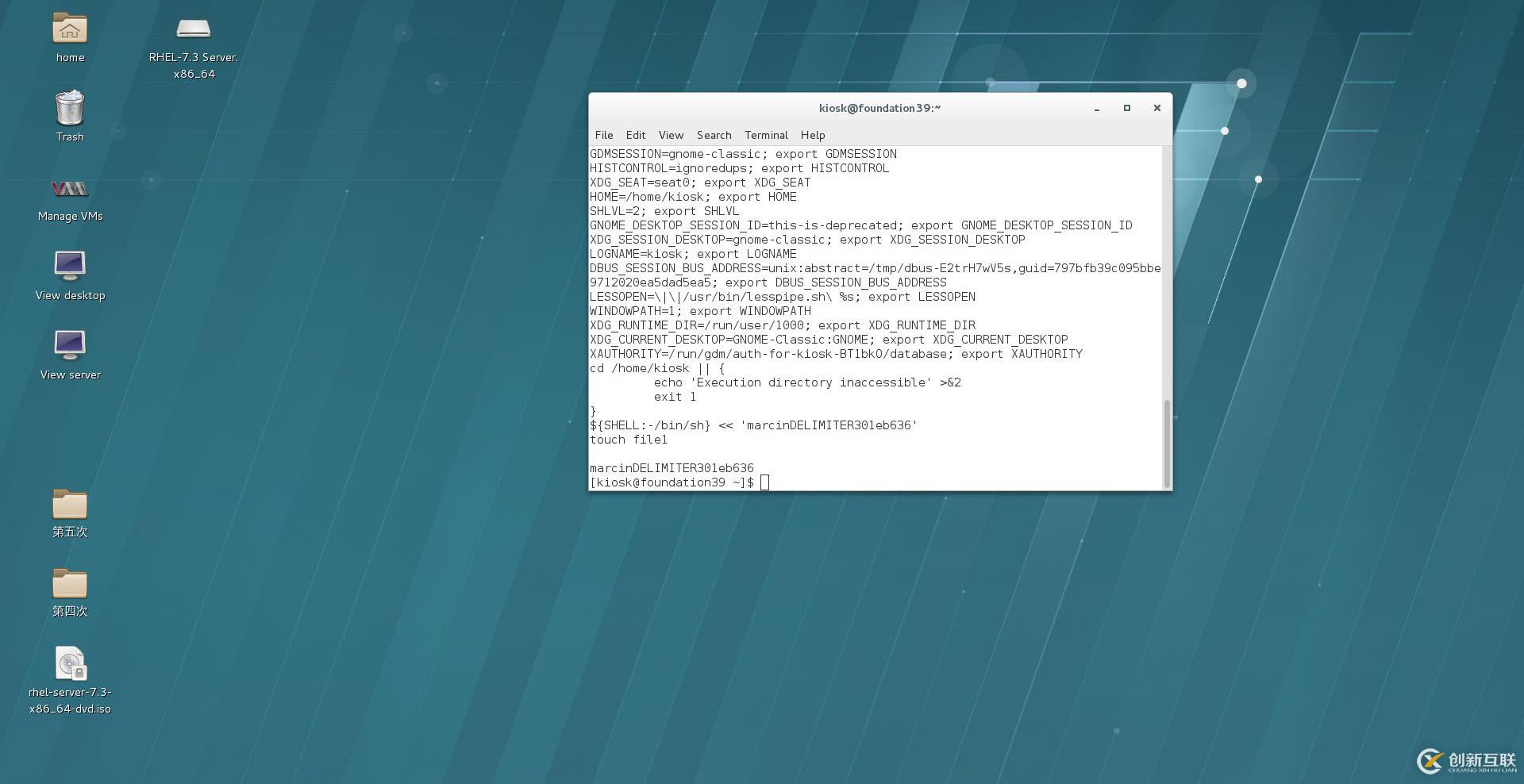Click the 'WINDOWPATH=1; export WINDOWPATH' line
The height and width of the screenshot is (784, 1524).
[700, 311]
